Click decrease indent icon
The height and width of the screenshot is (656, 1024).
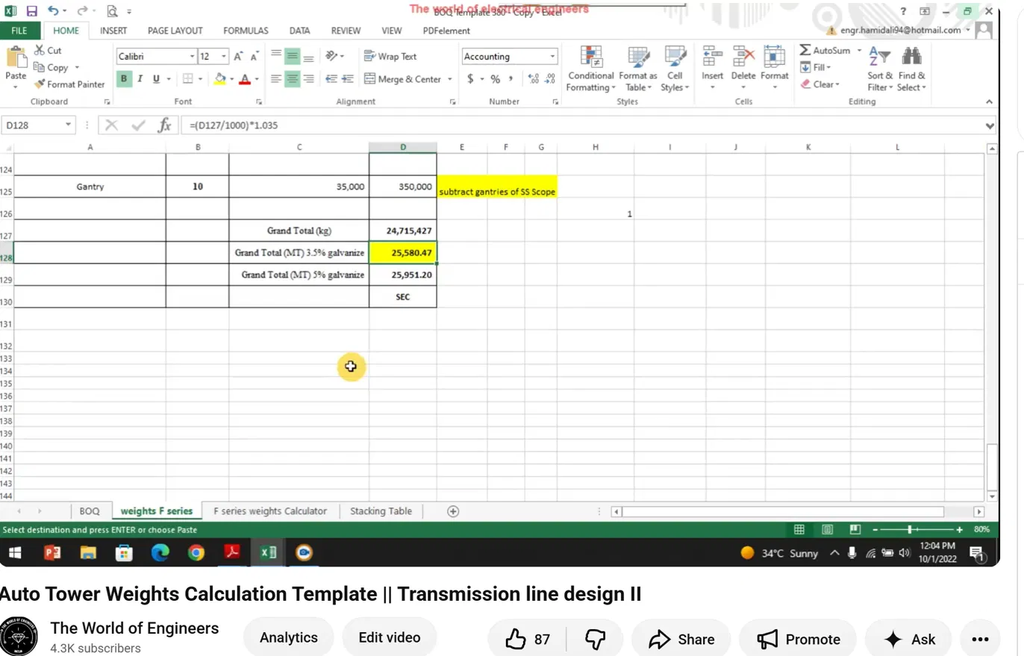[x=331, y=79]
